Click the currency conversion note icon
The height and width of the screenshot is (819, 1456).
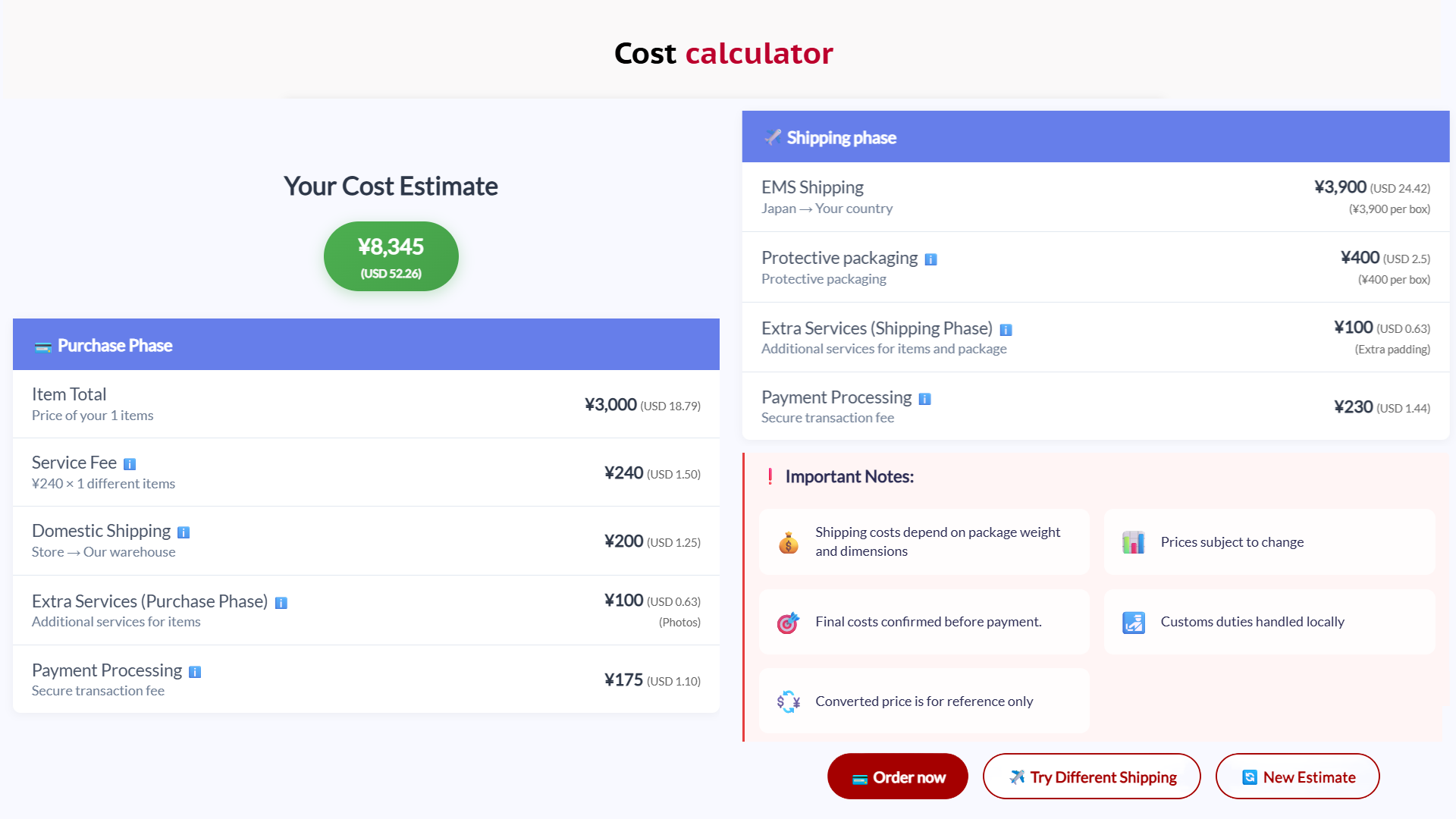point(788,701)
